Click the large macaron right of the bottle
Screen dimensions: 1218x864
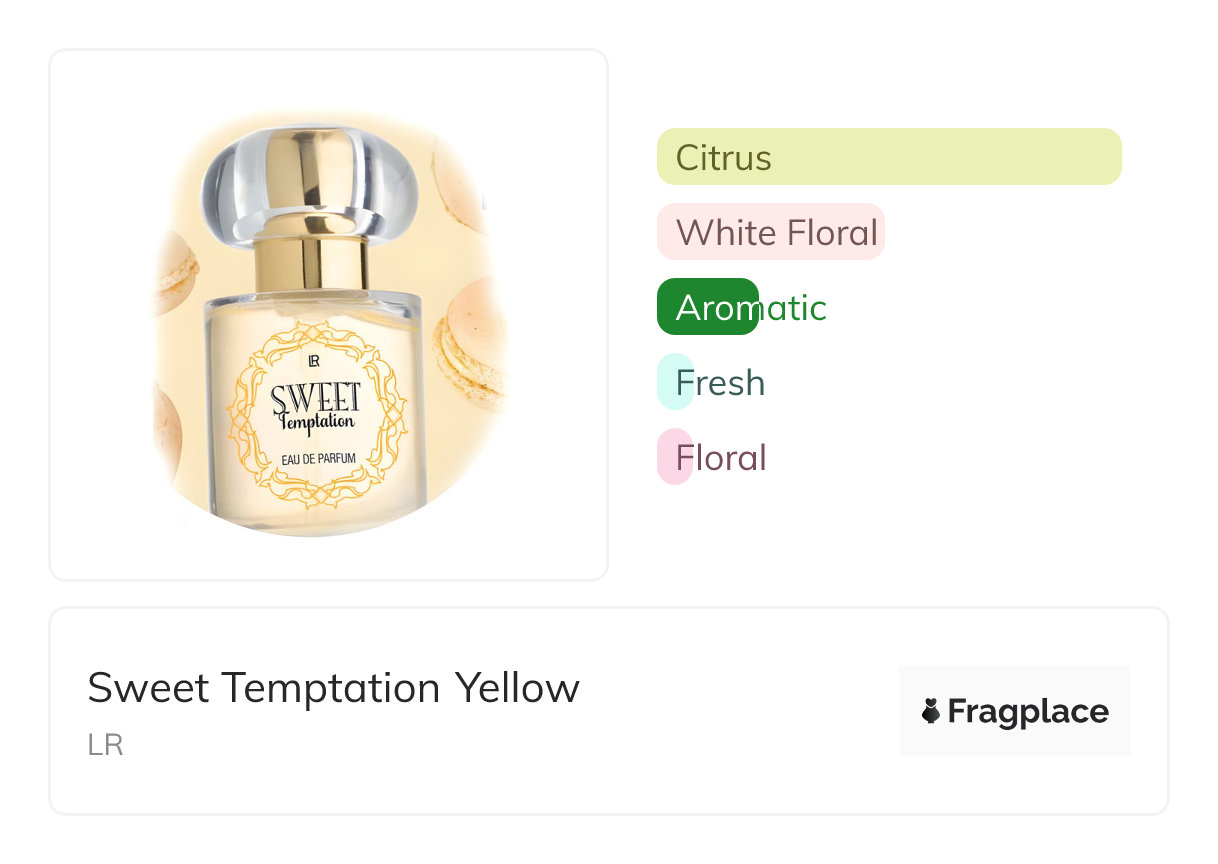472,345
